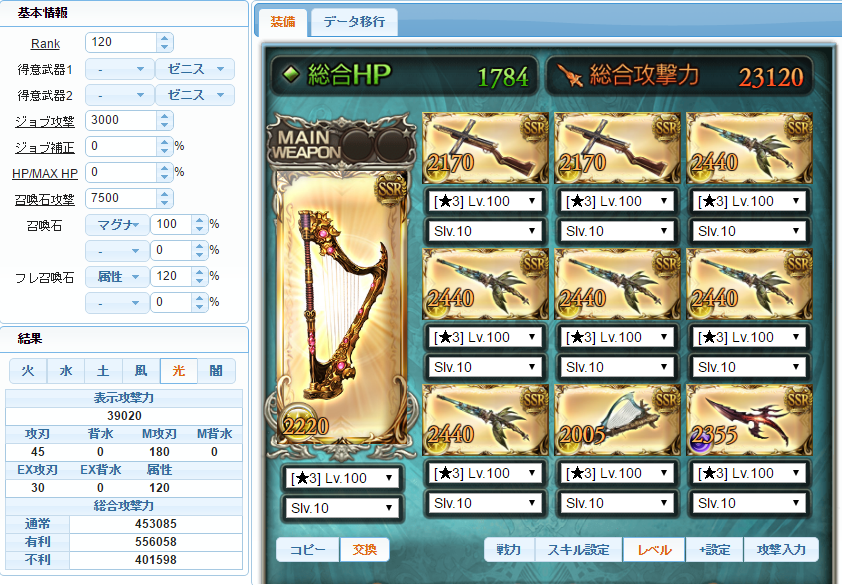
Task: Open the +設定 view
Action: (x=714, y=550)
